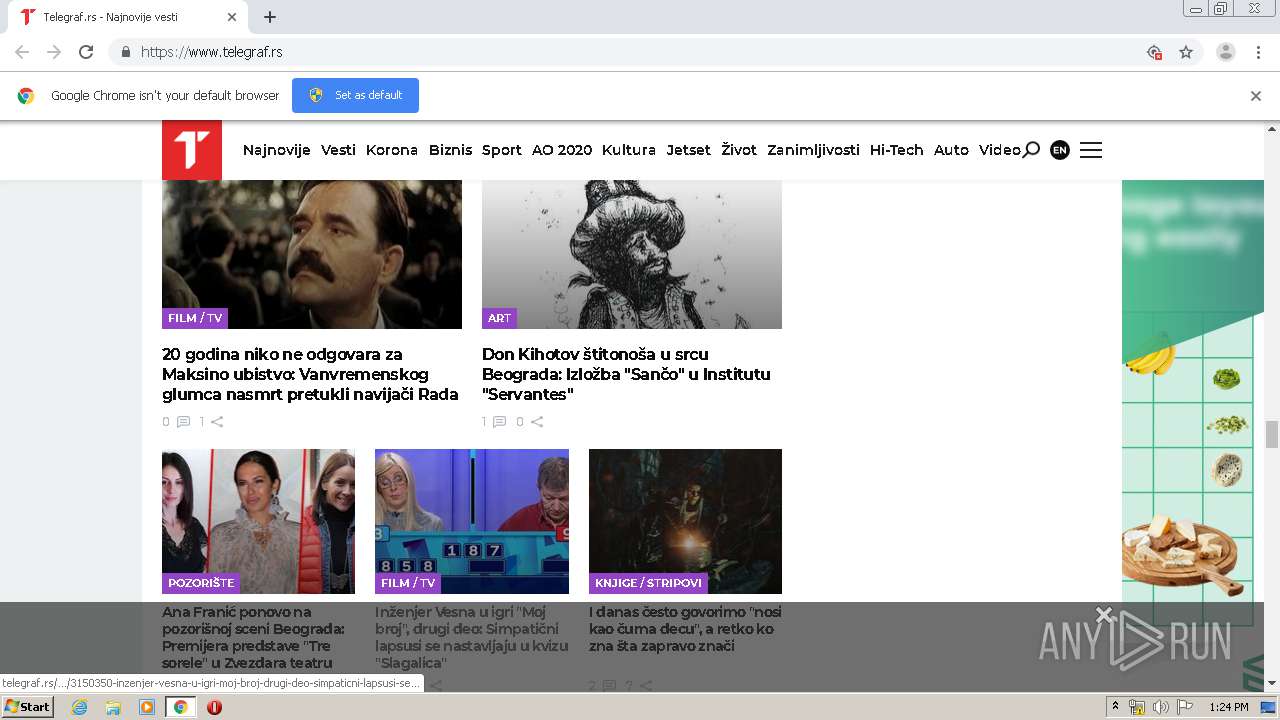Open the Jetset section

click(x=689, y=150)
